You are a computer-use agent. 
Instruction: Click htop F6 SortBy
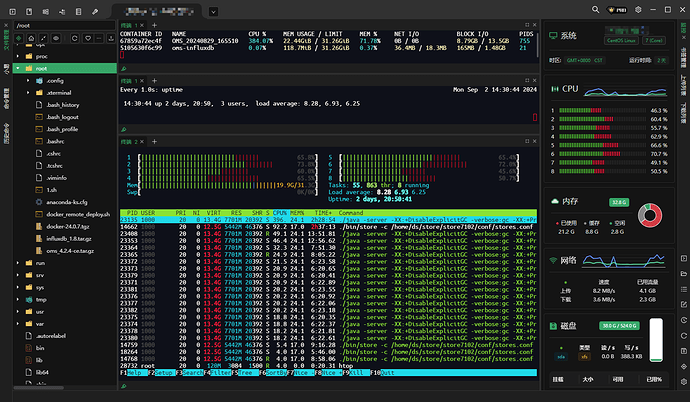[273, 373]
